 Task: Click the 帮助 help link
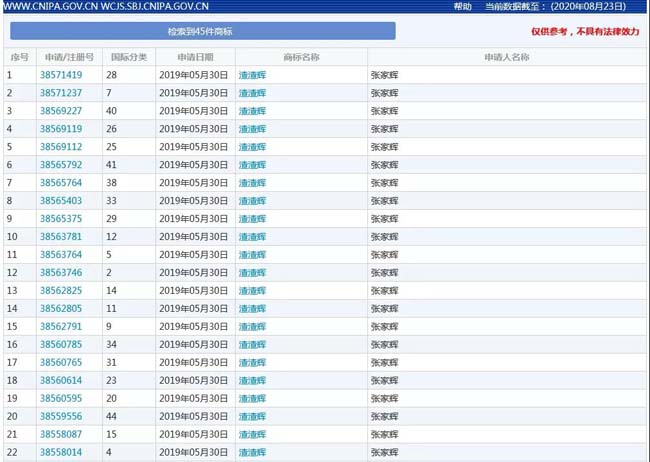[x=462, y=6]
